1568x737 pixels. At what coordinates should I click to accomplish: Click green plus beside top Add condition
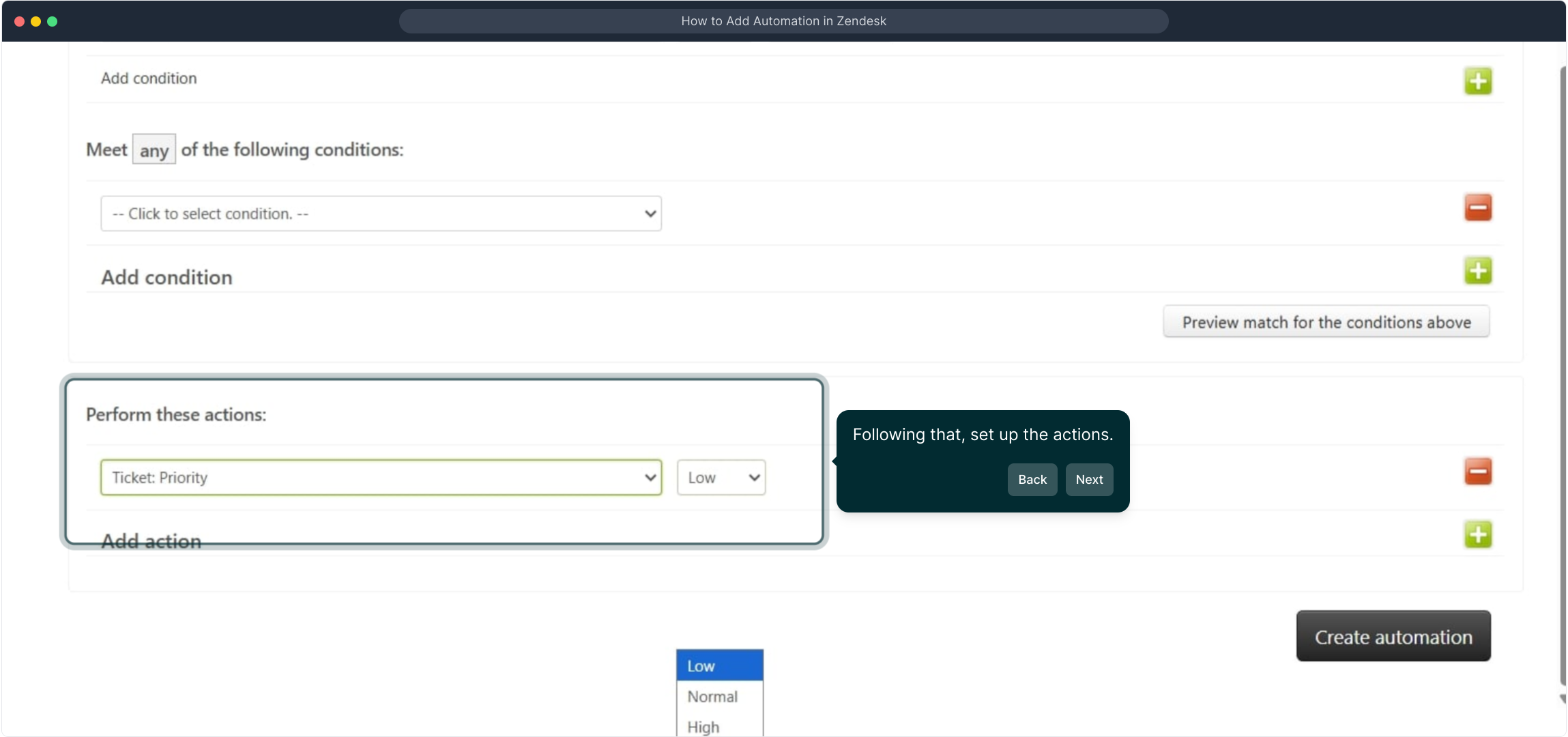pyautogui.click(x=1477, y=81)
